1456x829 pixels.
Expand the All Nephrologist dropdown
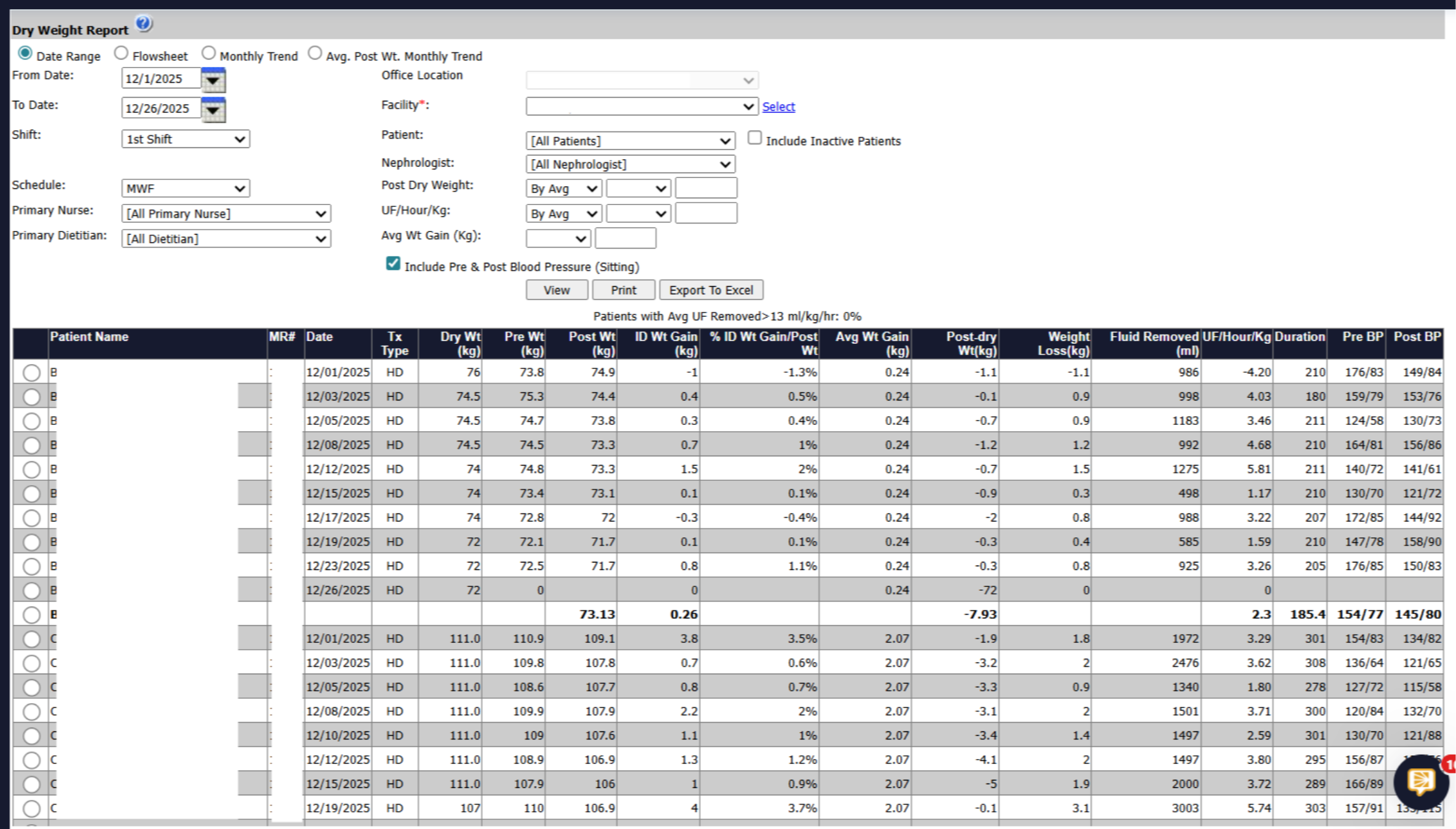click(630, 164)
